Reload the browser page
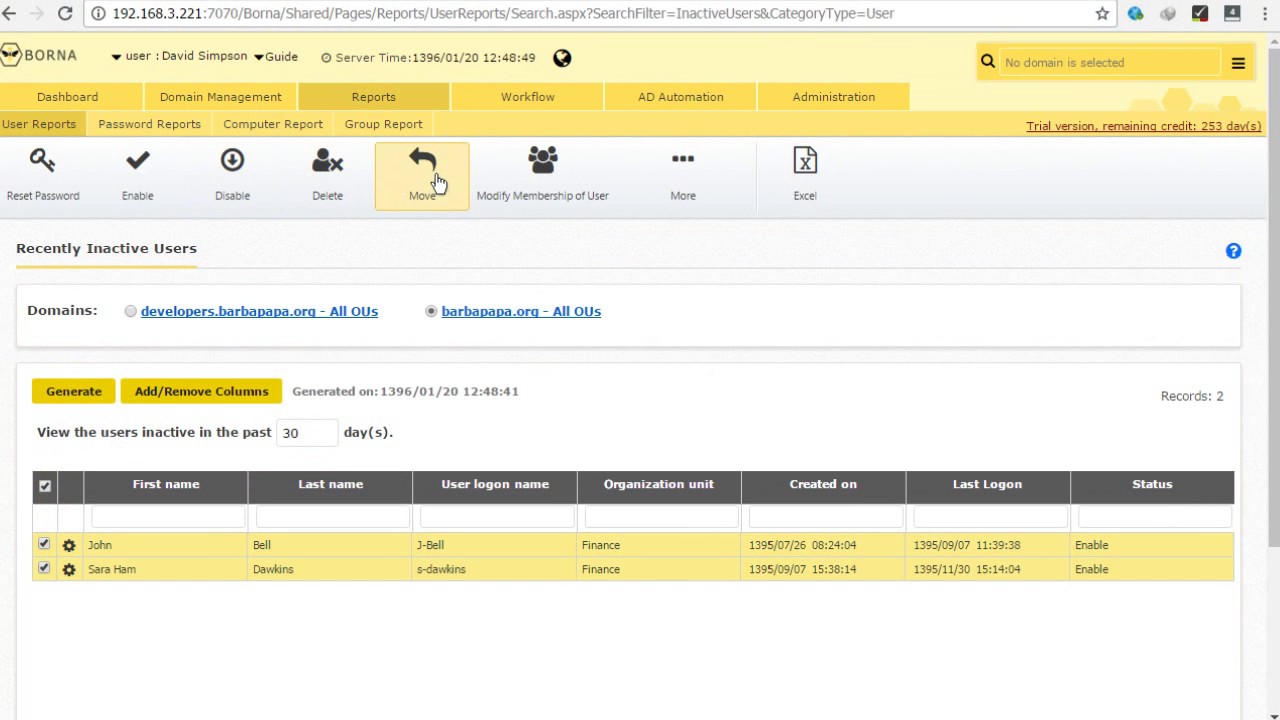 click(65, 14)
